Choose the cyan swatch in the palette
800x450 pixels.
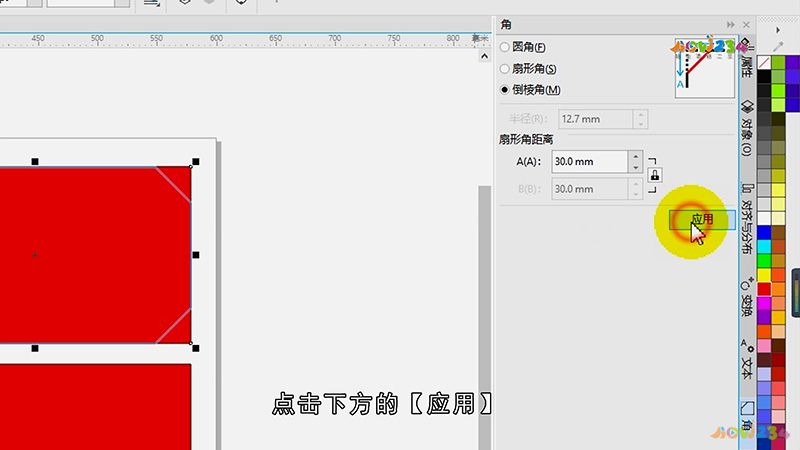click(764, 247)
